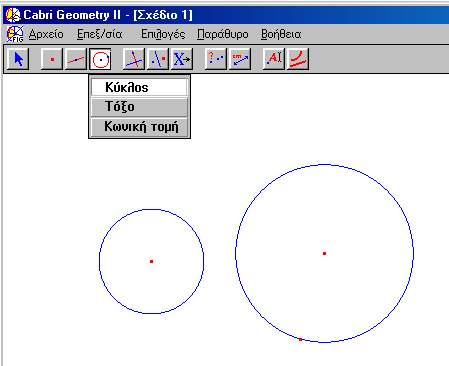Click the red point on large circle
The width and height of the screenshot is (449, 366).
300,339
